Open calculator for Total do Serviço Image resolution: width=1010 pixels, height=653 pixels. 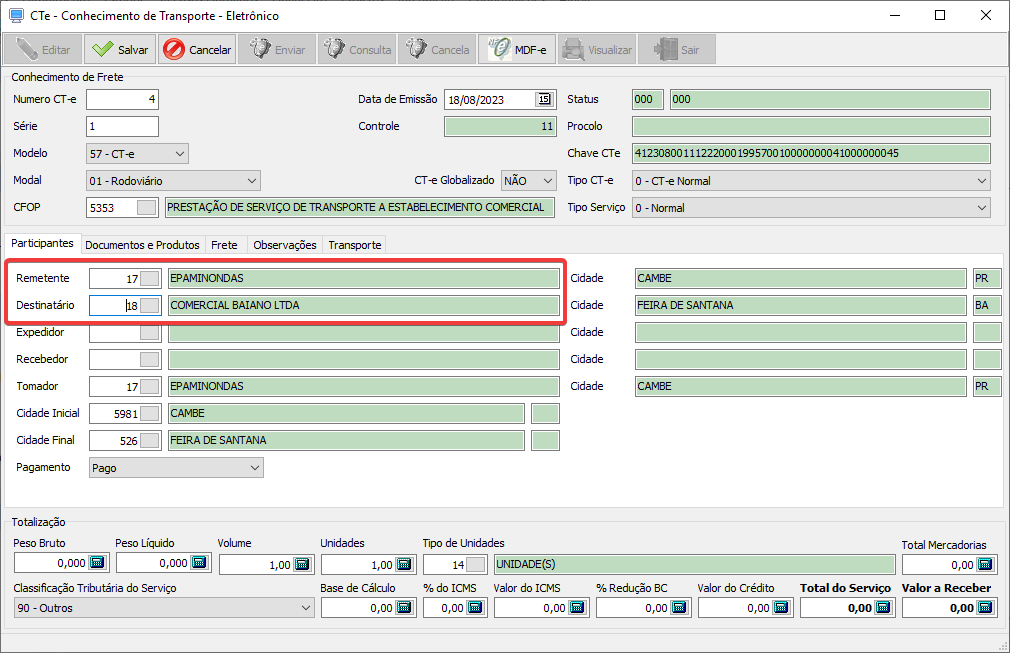coord(883,607)
